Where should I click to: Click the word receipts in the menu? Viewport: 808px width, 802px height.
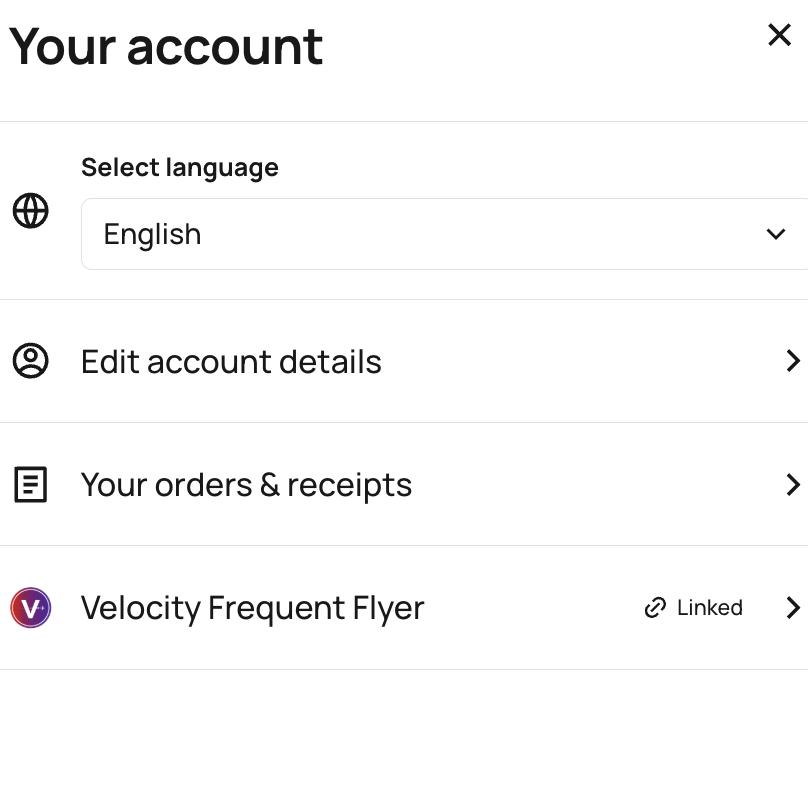tap(349, 485)
